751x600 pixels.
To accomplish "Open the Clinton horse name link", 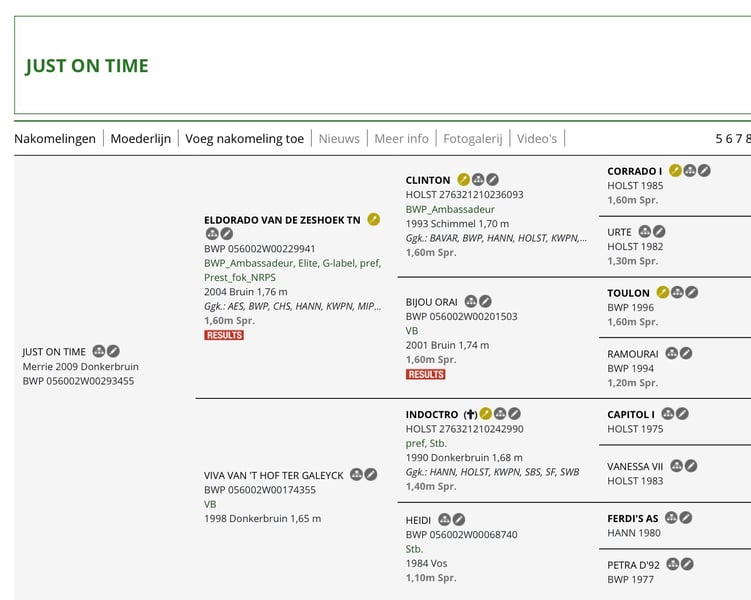I will click(x=428, y=180).
